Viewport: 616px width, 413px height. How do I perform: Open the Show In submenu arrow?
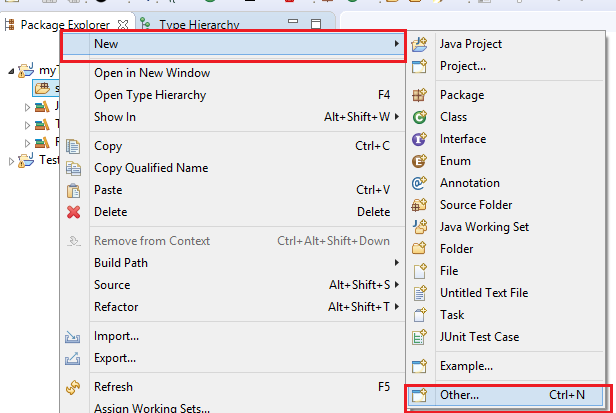pos(396,118)
